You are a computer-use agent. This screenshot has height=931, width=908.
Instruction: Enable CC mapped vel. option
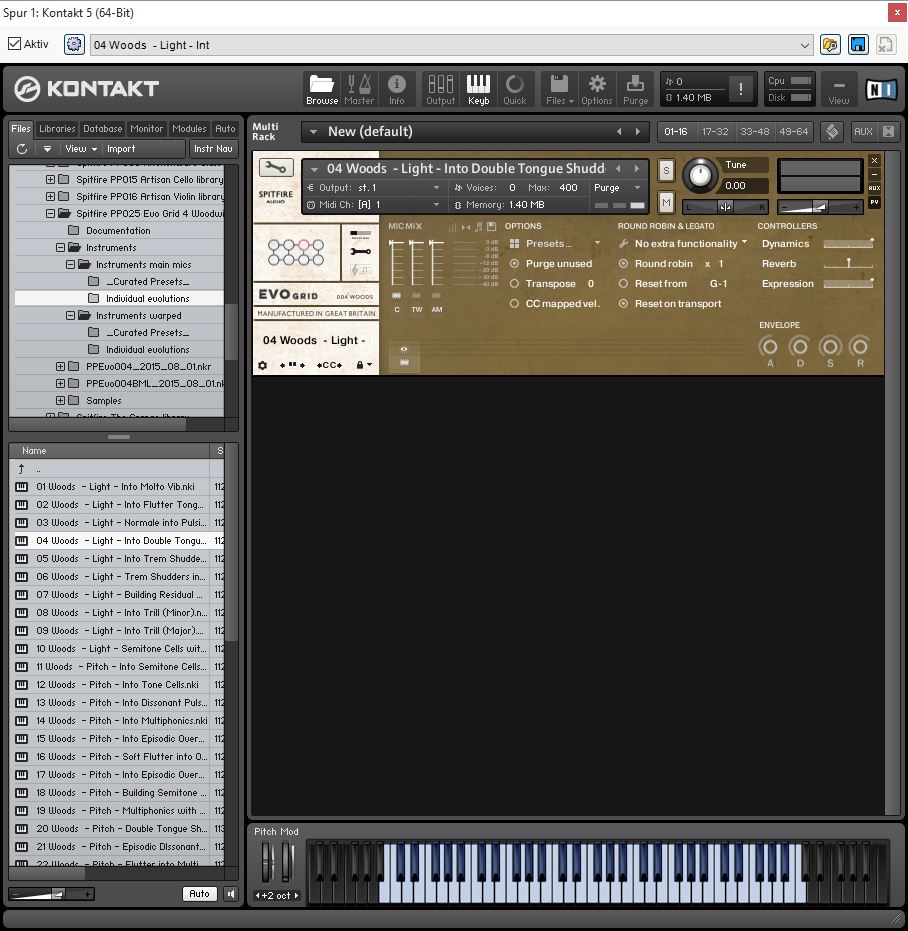pyautogui.click(x=514, y=303)
